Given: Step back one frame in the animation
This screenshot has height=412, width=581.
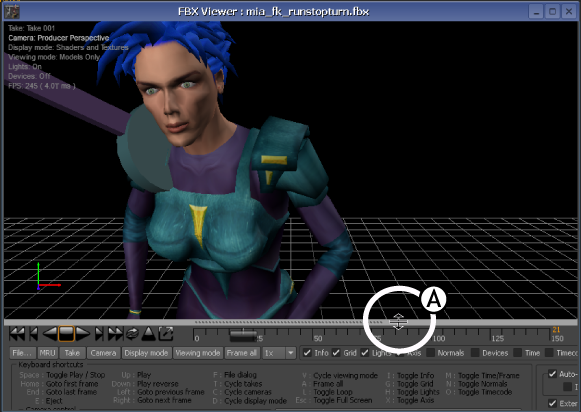Looking at the screenshot, I should (x=34, y=334).
